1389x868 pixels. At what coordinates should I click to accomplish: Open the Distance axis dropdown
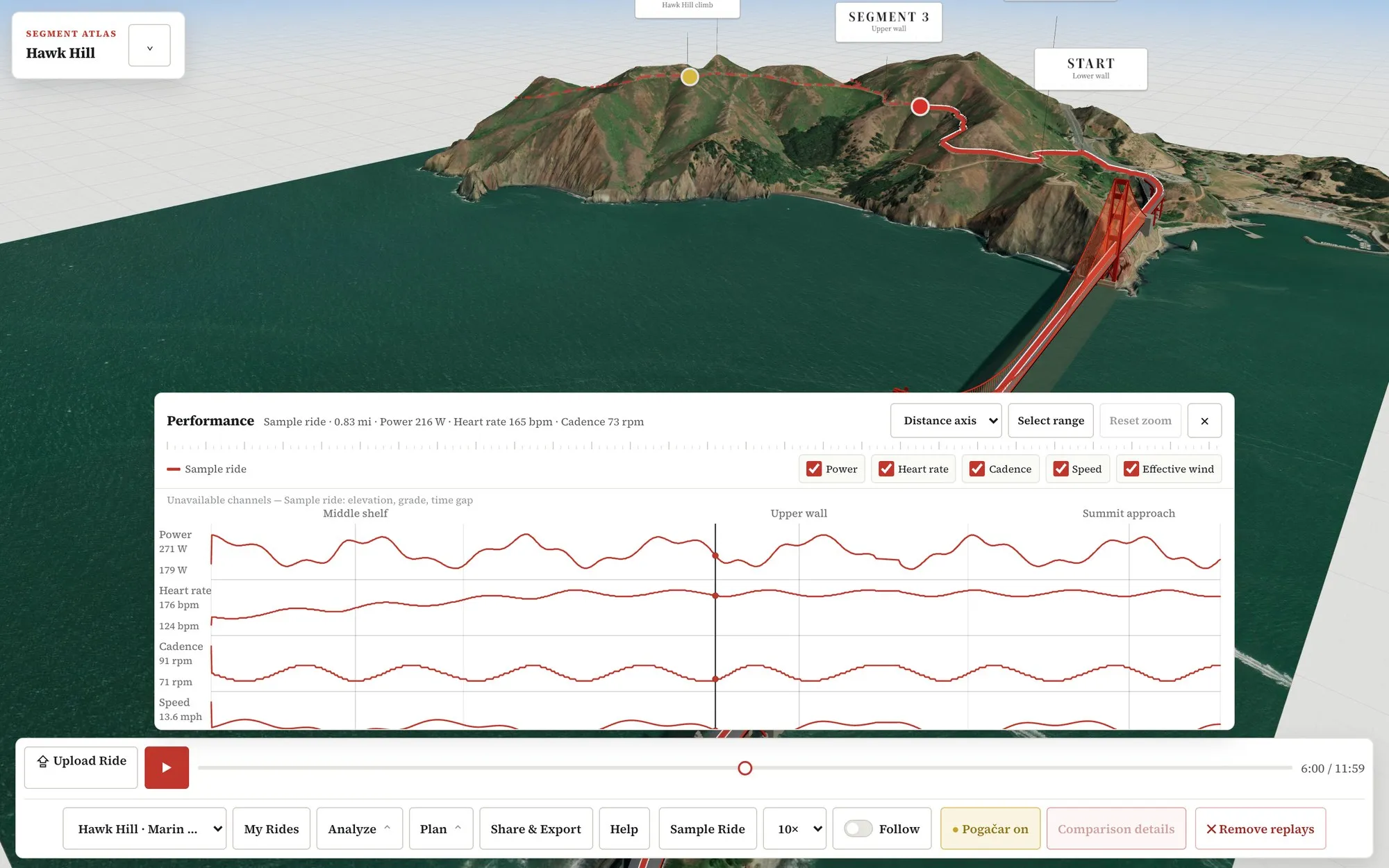click(946, 421)
